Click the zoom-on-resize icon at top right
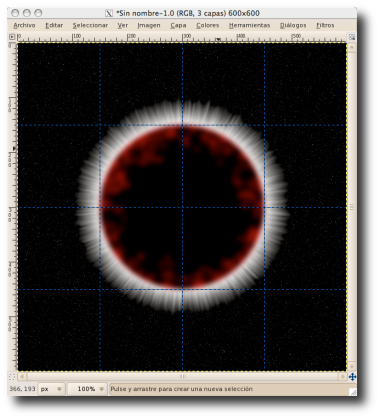This screenshot has width=380, height=419. click(352, 37)
